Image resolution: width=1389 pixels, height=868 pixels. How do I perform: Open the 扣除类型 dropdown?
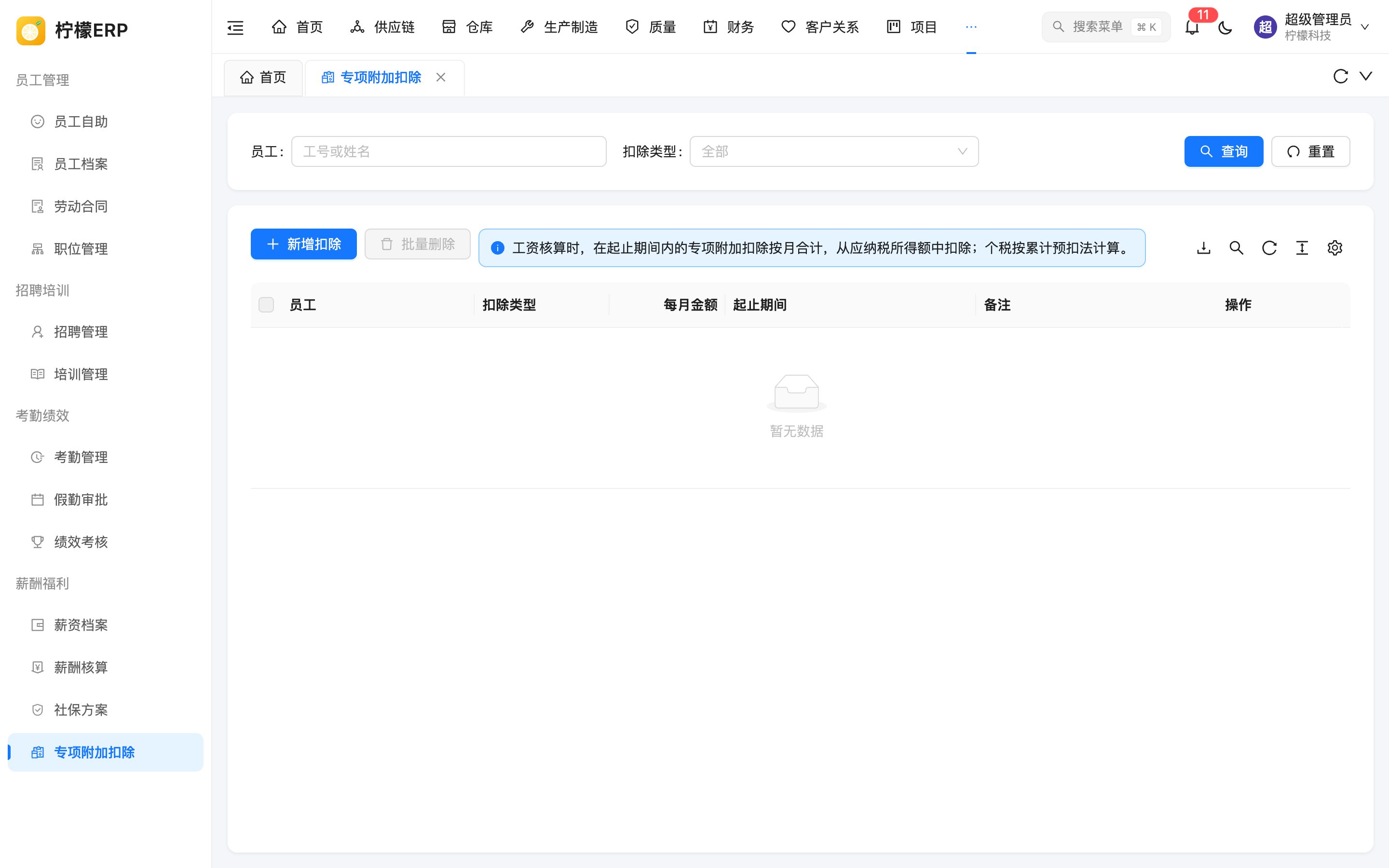[x=834, y=151]
